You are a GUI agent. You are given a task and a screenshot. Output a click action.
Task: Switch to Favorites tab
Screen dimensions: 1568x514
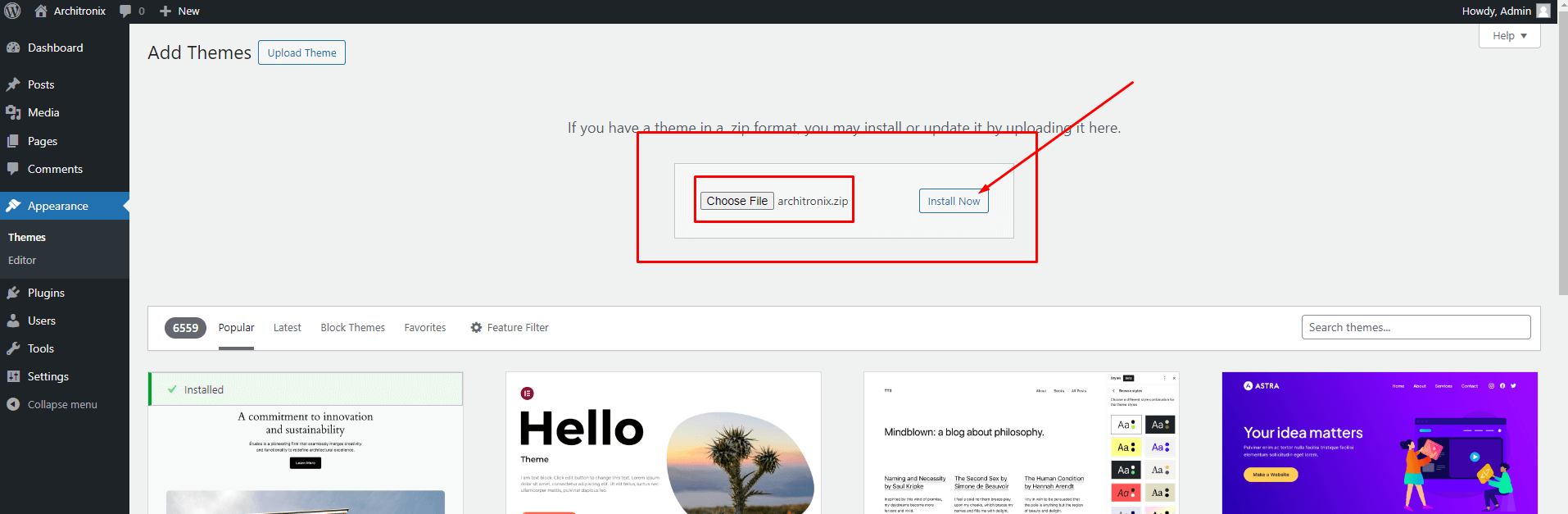(425, 327)
